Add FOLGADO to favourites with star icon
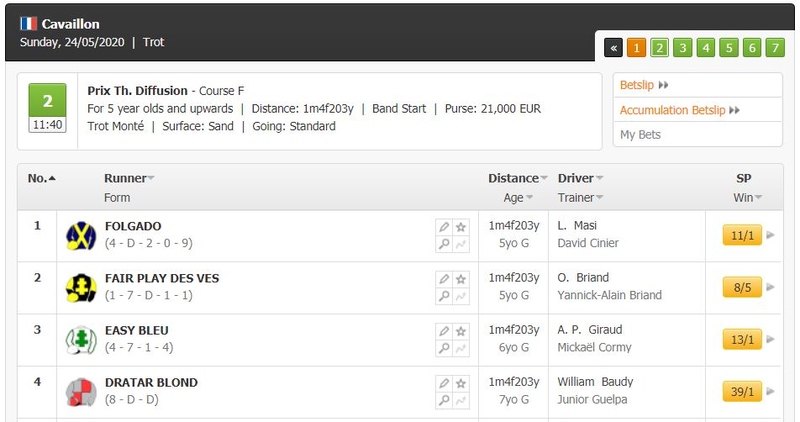 (461, 227)
